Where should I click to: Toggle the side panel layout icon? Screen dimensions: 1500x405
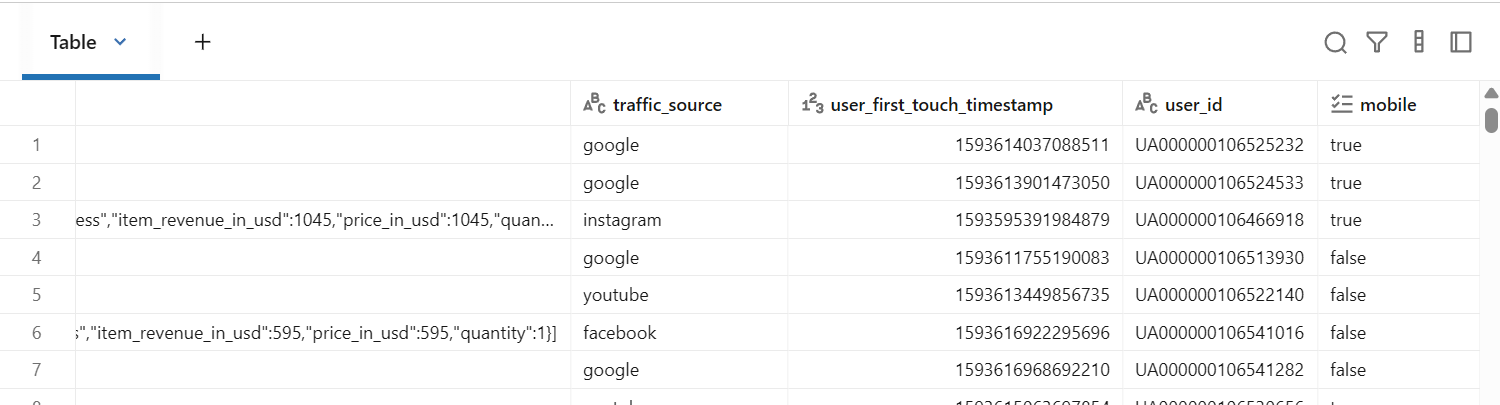tap(1461, 42)
